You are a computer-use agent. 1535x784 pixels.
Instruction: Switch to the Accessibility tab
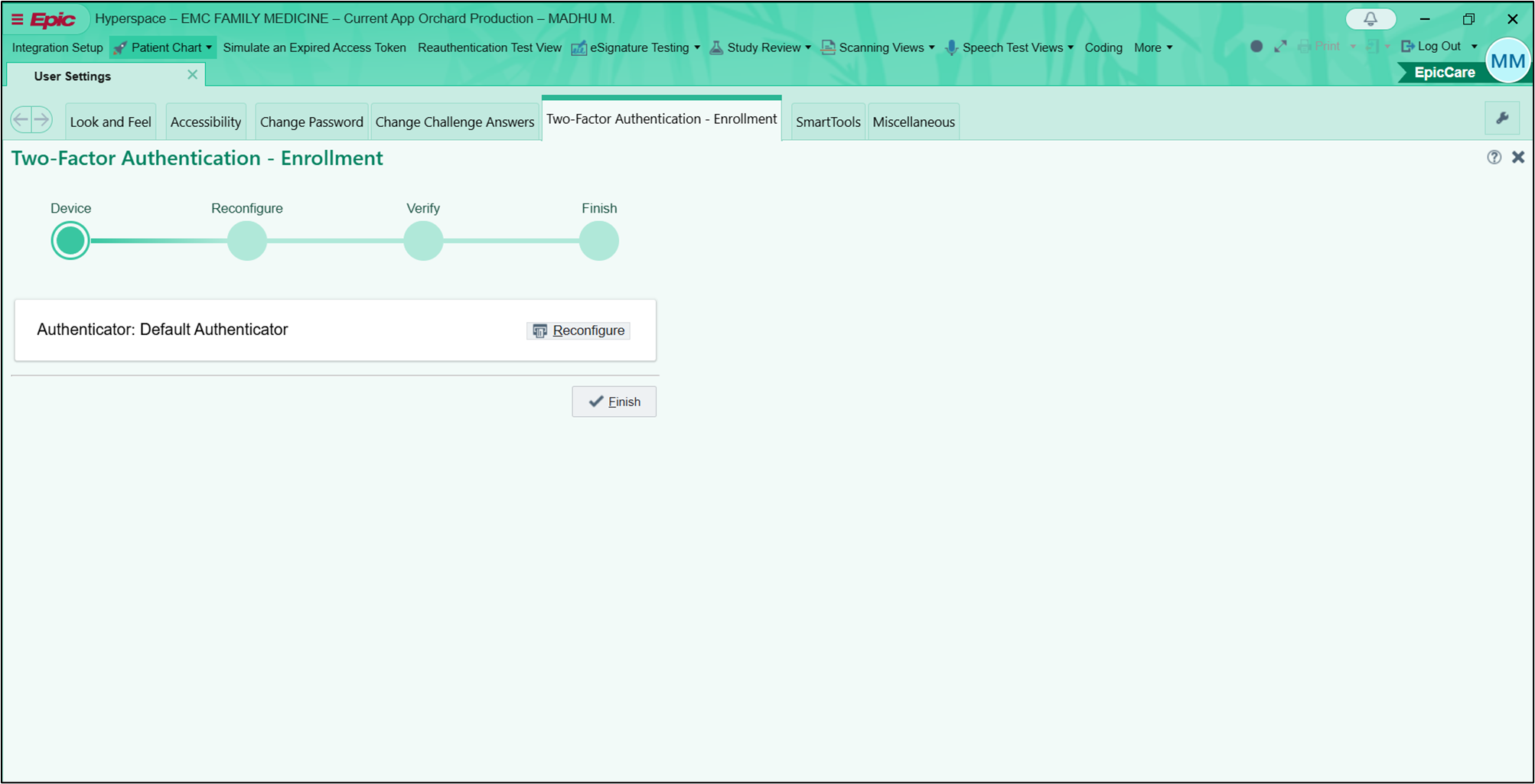tap(206, 122)
